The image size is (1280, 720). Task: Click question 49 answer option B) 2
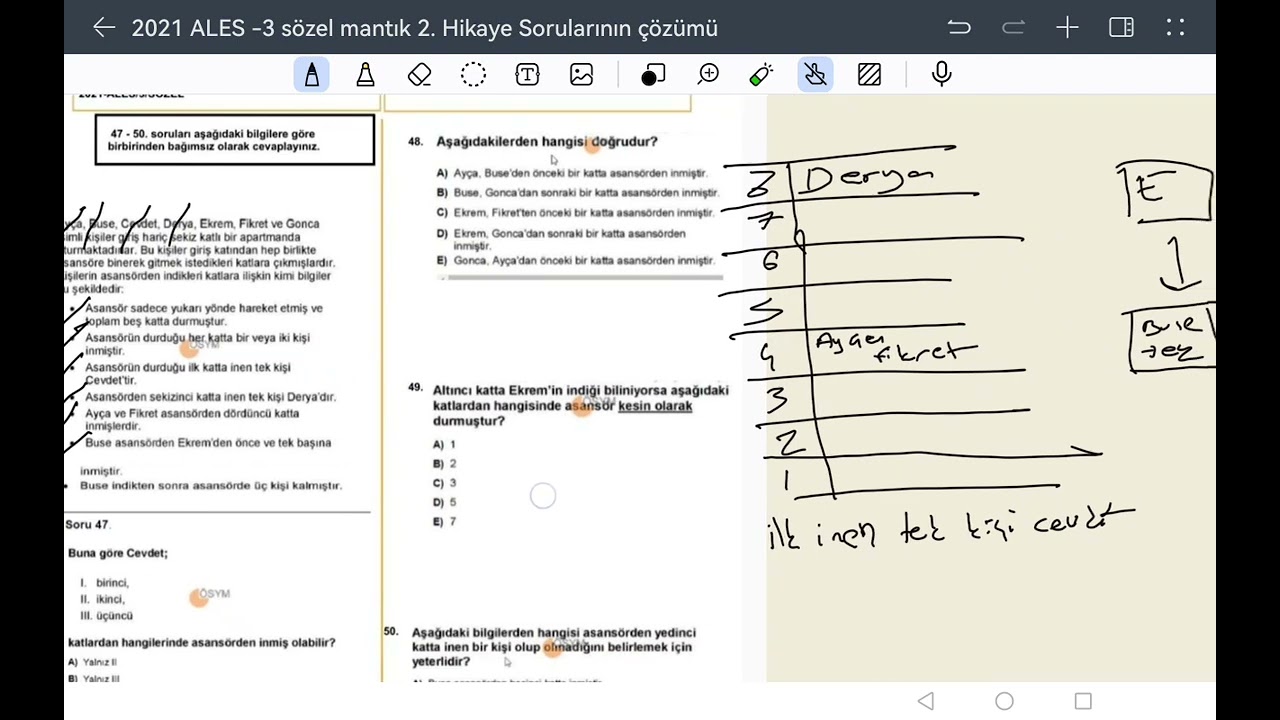[444, 463]
